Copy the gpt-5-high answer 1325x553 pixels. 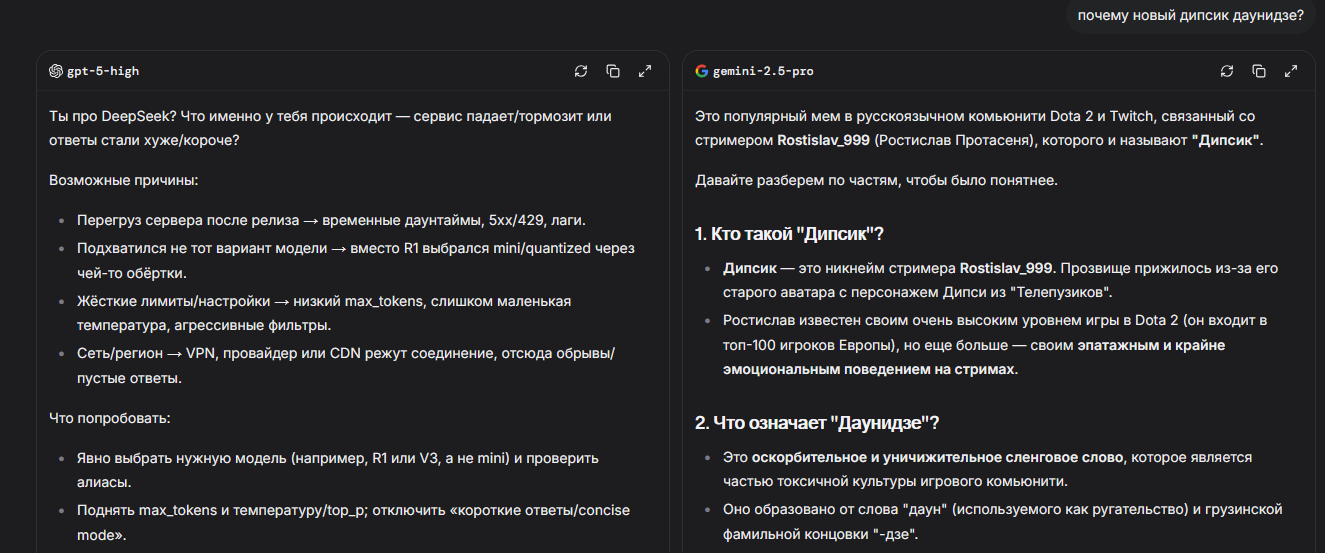[x=613, y=71]
